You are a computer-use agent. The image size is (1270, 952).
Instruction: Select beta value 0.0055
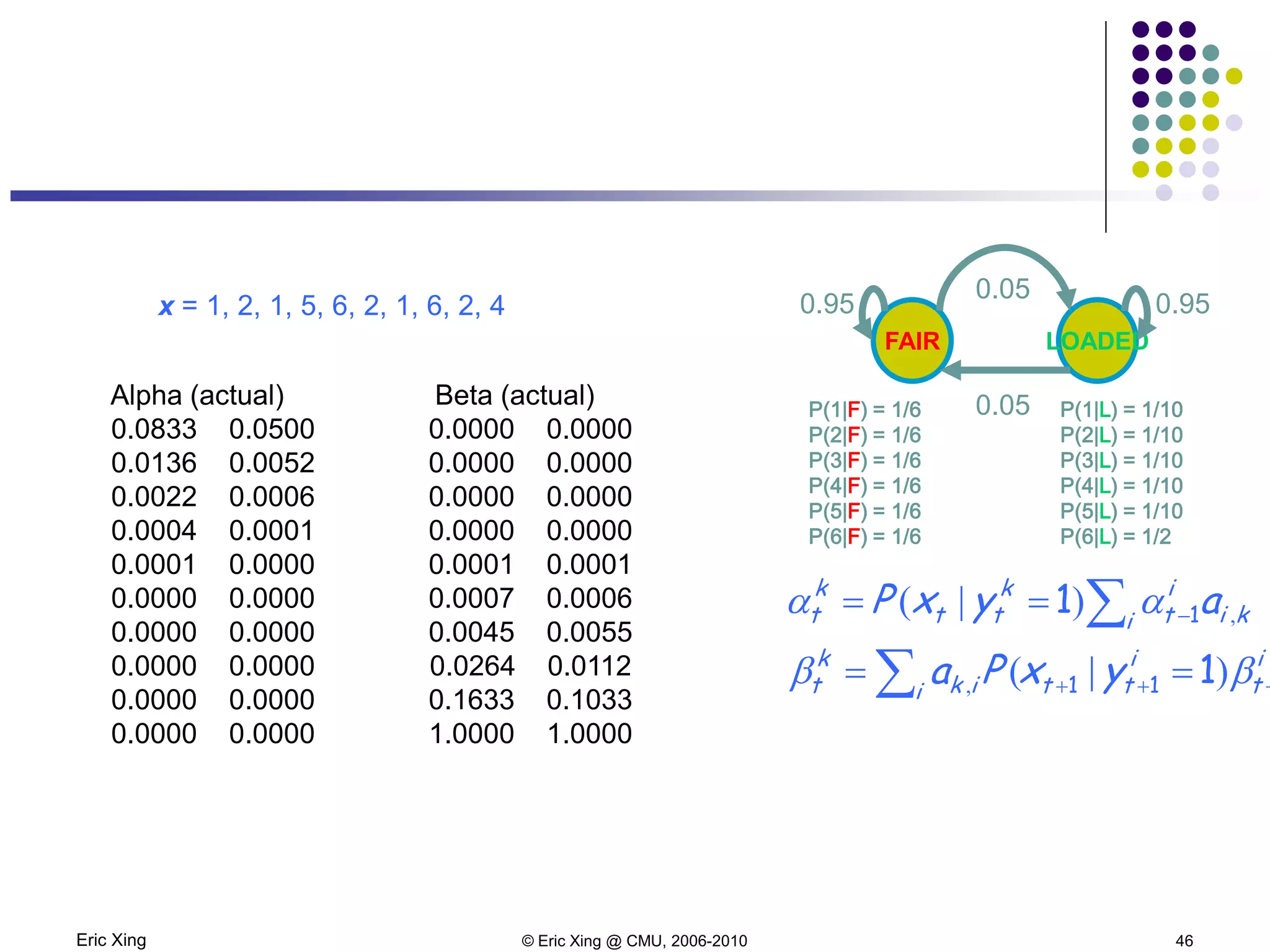click(589, 632)
